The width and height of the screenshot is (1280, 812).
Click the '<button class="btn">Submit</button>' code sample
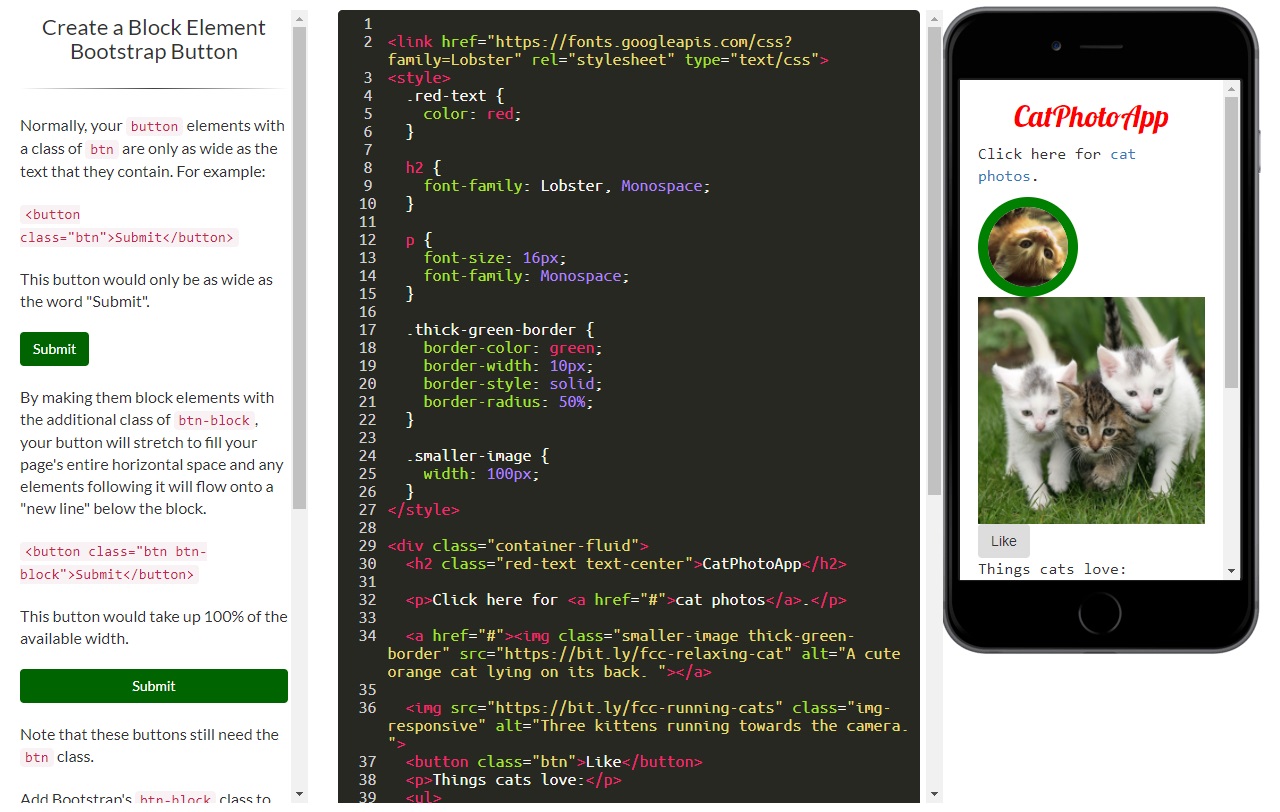[x=129, y=226]
